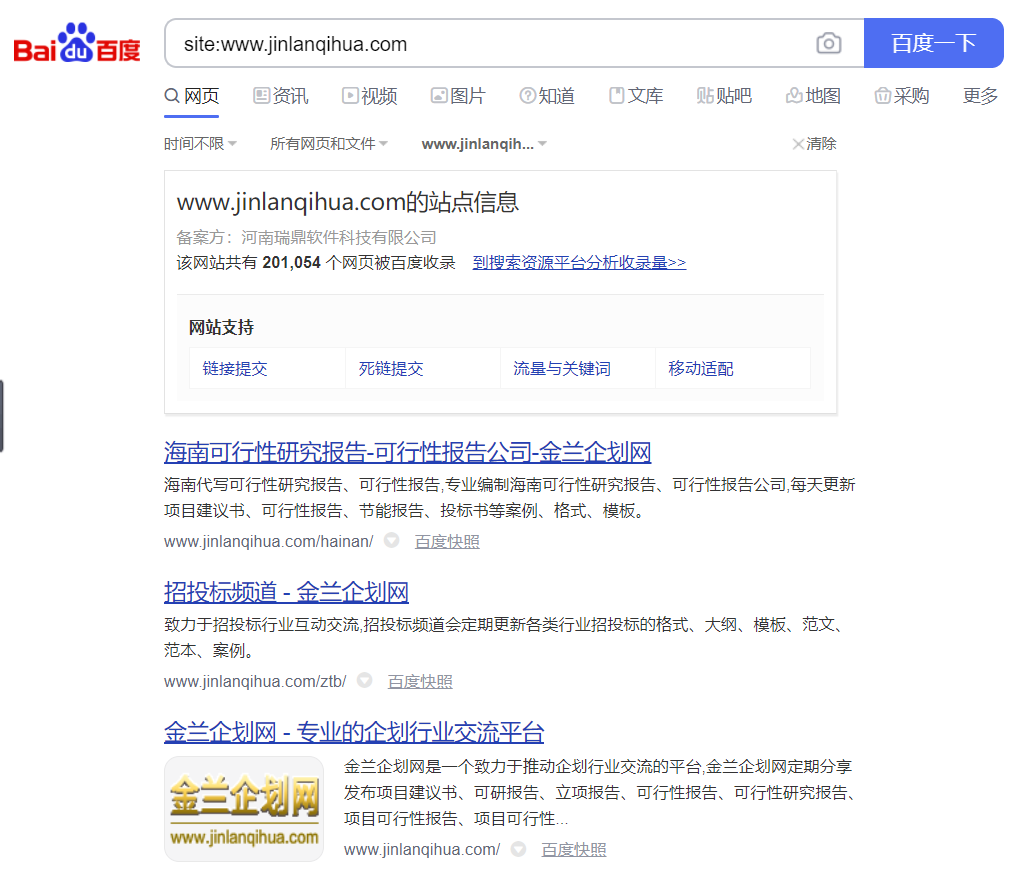The height and width of the screenshot is (884, 1036).
Task: Open the 图片 tab
Action: coord(458,96)
